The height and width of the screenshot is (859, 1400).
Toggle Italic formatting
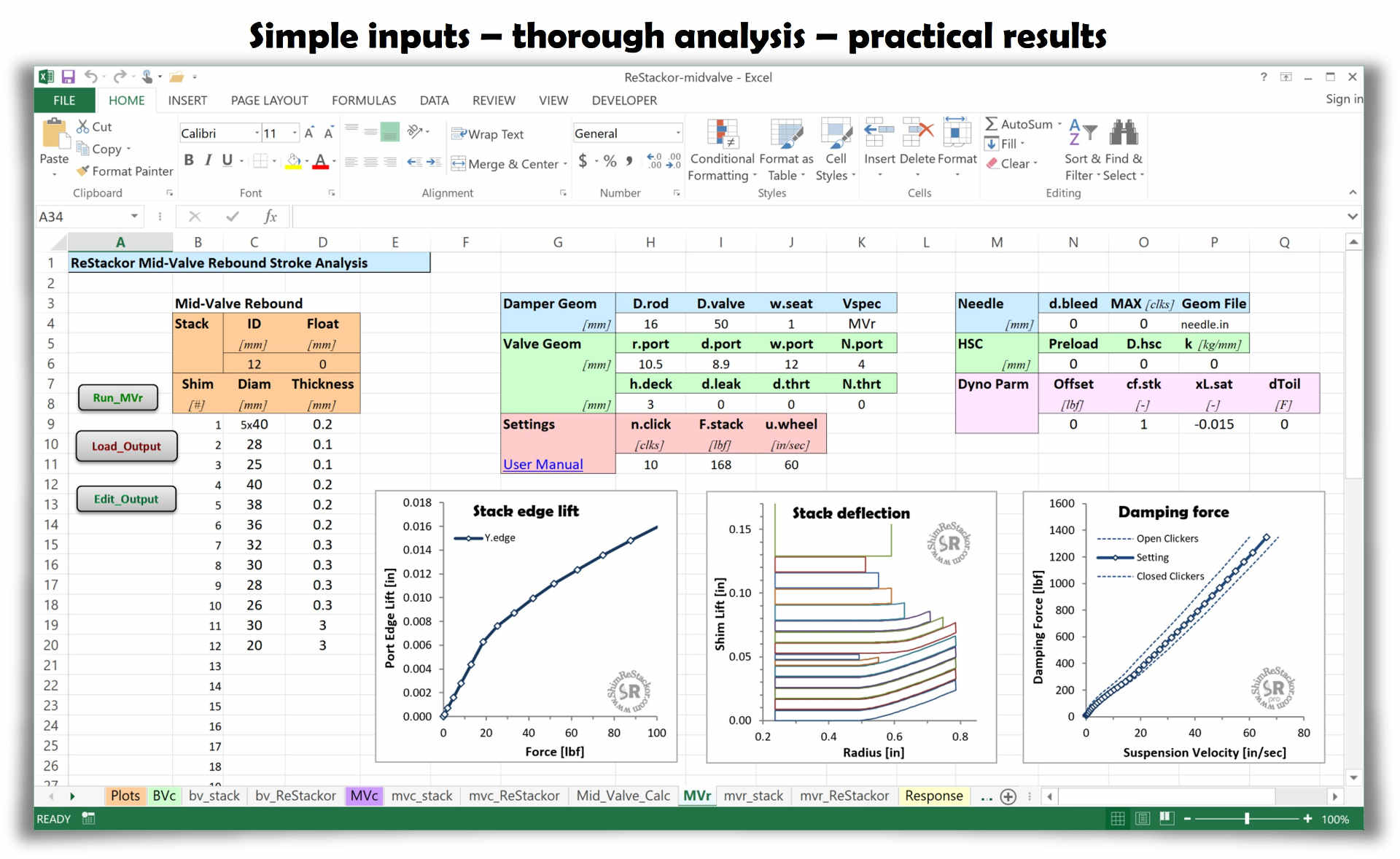click(x=208, y=160)
